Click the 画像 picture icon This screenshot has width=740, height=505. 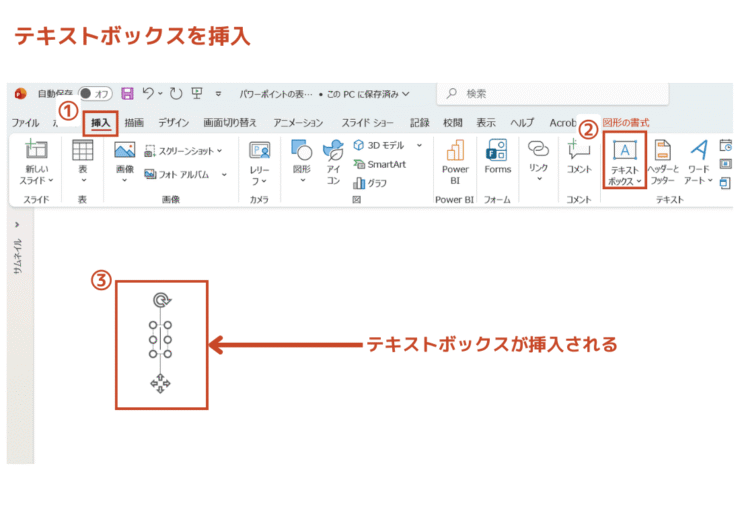point(125,150)
